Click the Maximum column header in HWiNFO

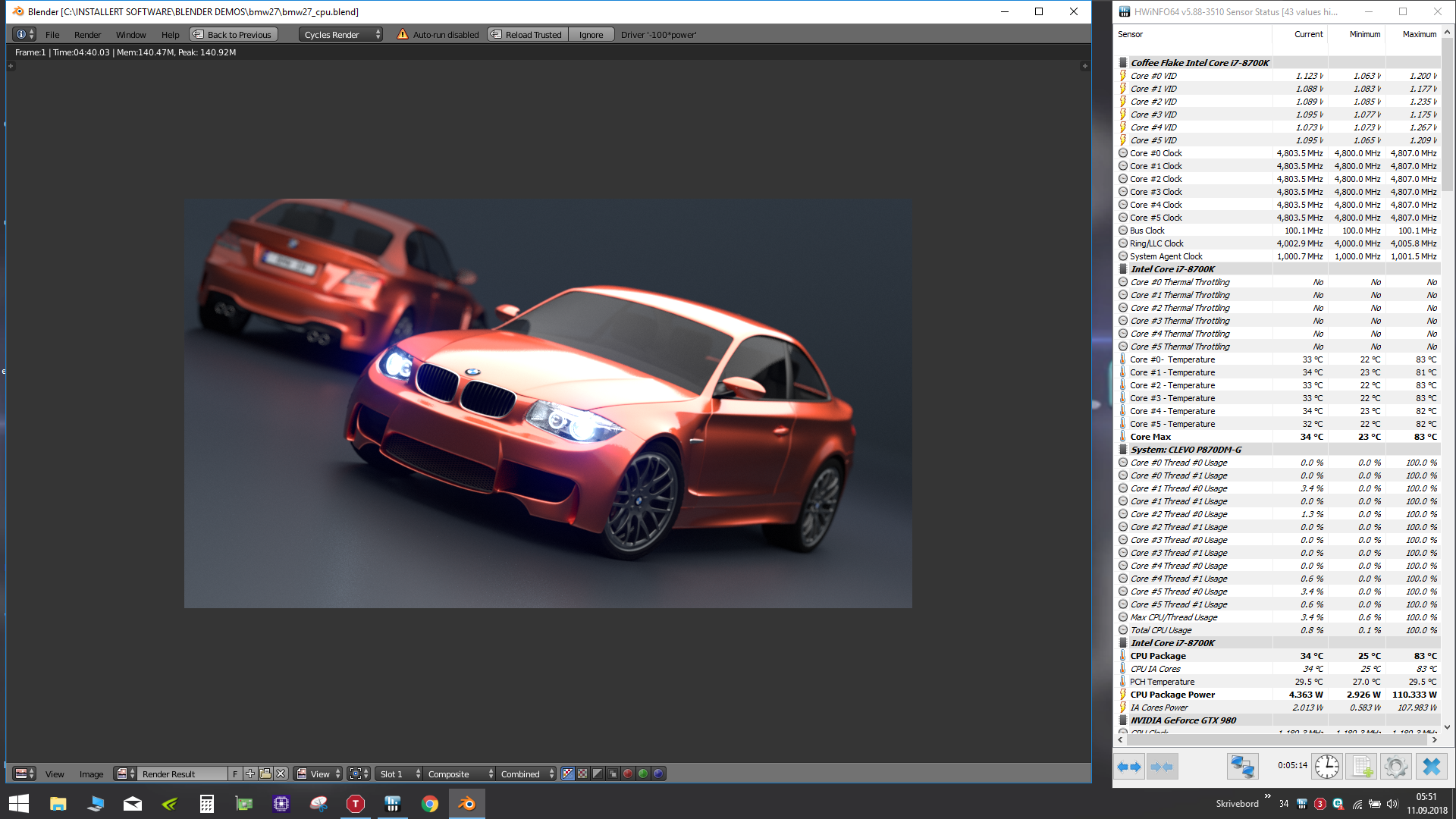tap(1414, 34)
